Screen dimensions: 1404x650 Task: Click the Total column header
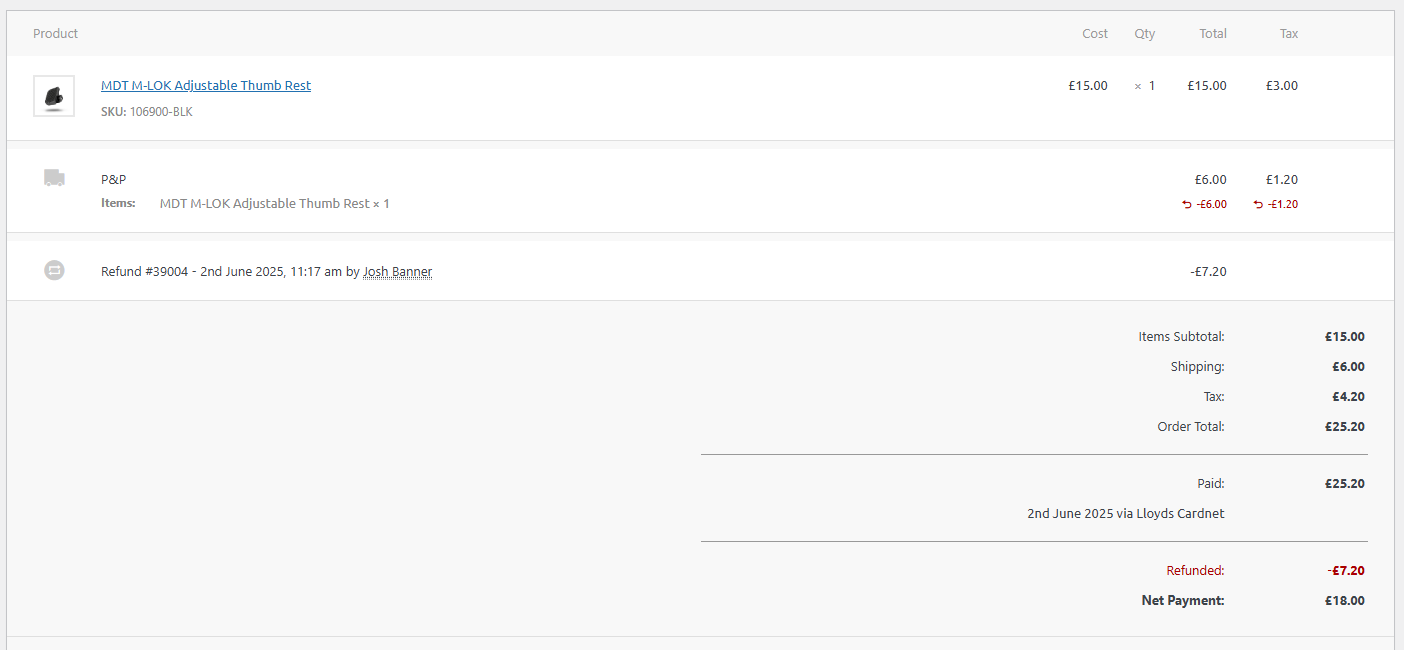tap(1213, 34)
